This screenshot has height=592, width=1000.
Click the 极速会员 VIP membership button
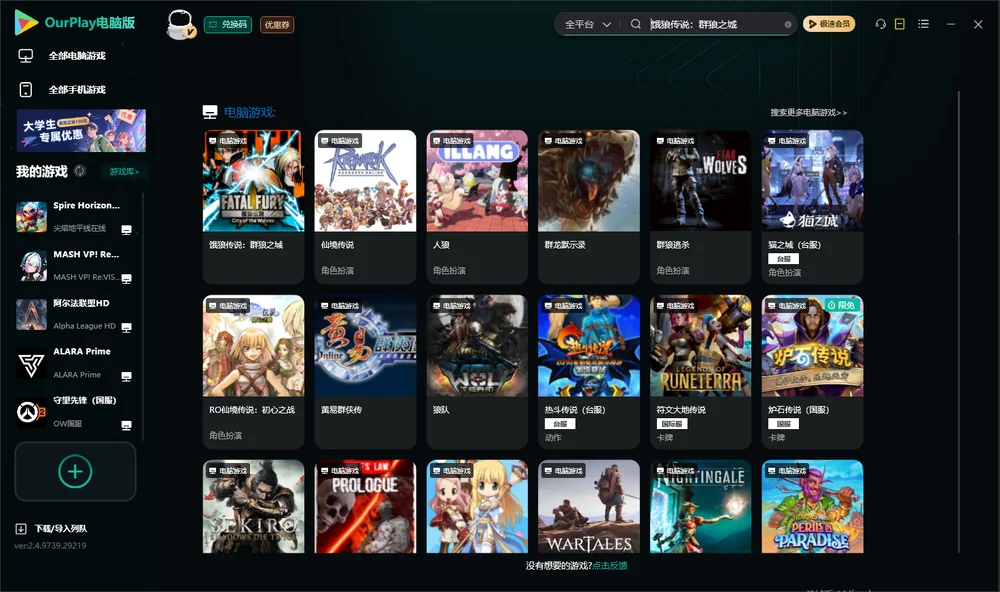point(829,24)
